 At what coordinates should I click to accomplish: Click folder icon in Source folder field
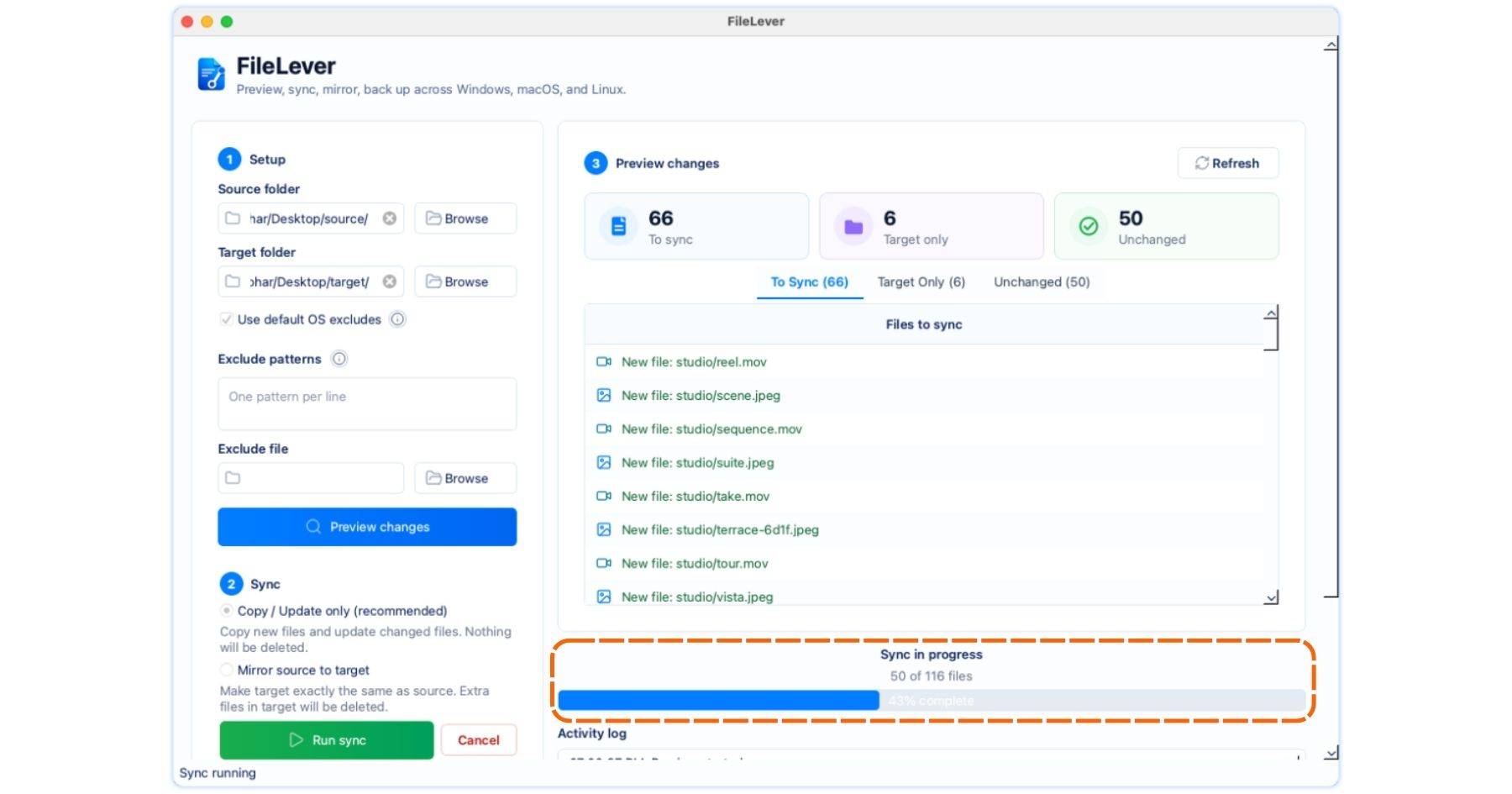point(233,218)
